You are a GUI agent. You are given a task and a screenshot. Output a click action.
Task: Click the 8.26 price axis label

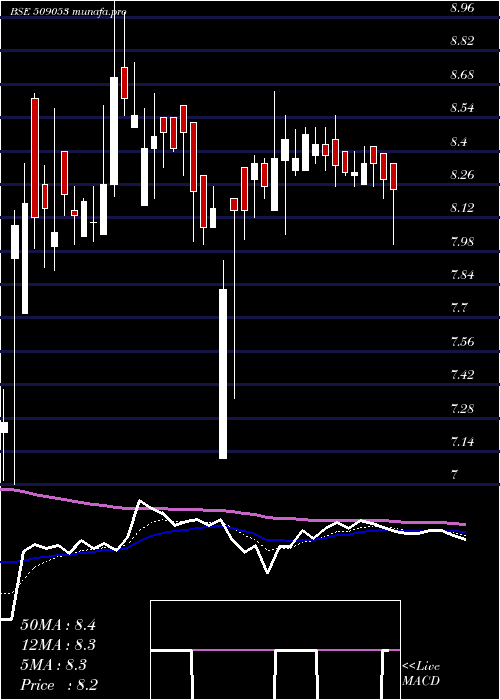(462, 175)
